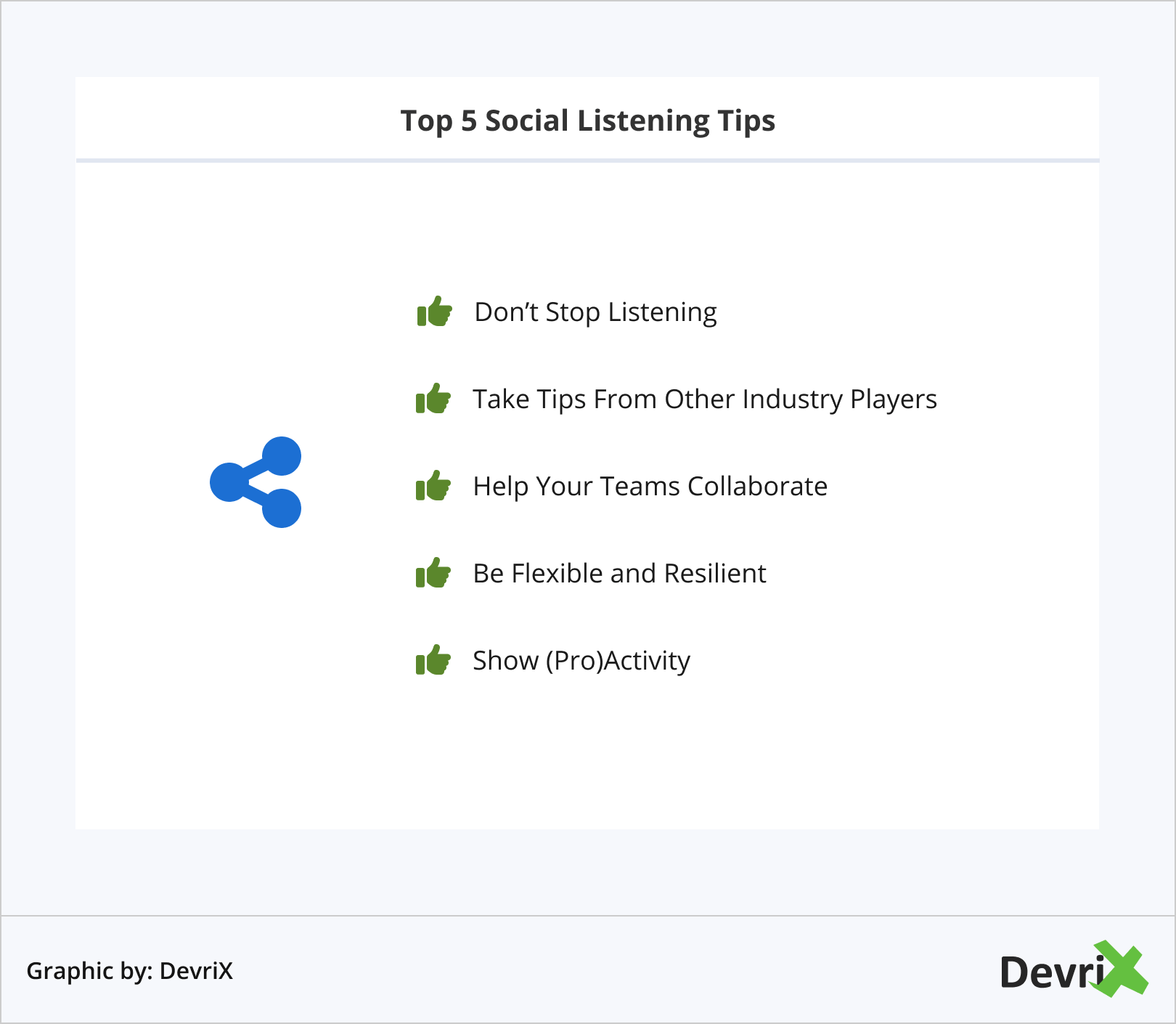Screen dimensions: 1176x1024
Task: Click the Graphic by: DevriX credit text
Action: (x=130, y=971)
